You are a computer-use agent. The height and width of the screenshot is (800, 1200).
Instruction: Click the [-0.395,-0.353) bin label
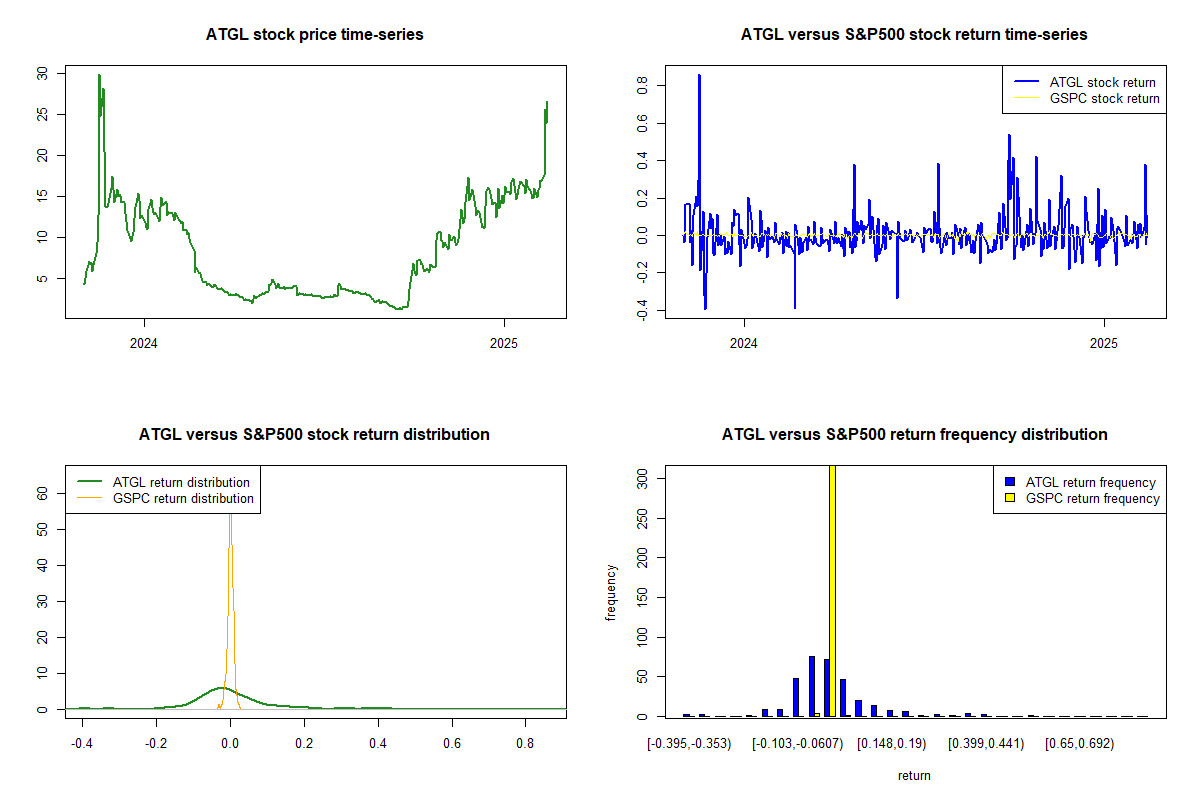tap(689, 744)
